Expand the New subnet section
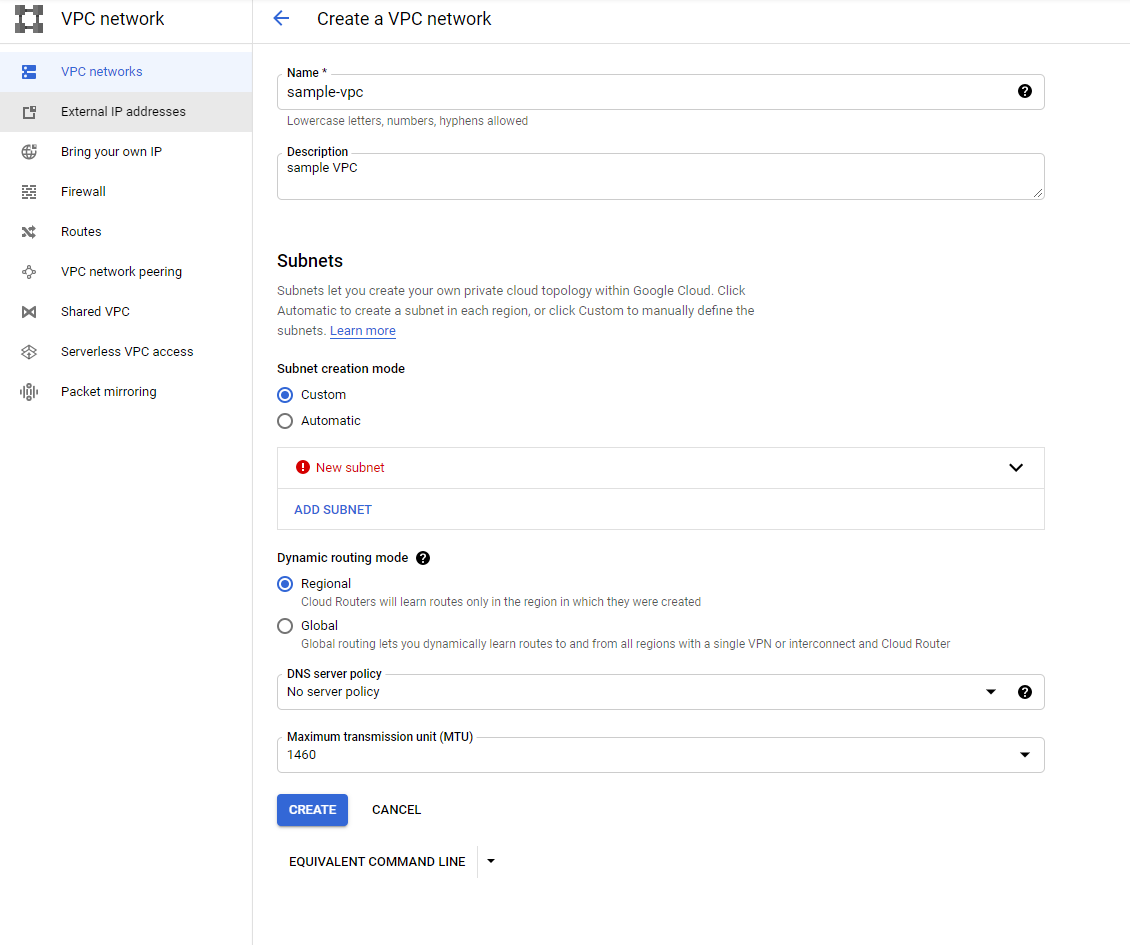 (x=1016, y=467)
